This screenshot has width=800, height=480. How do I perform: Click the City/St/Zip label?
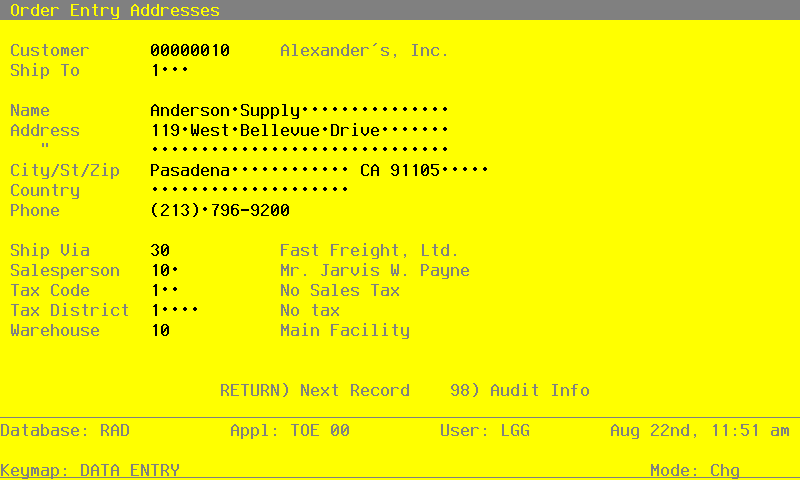(65, 170)
